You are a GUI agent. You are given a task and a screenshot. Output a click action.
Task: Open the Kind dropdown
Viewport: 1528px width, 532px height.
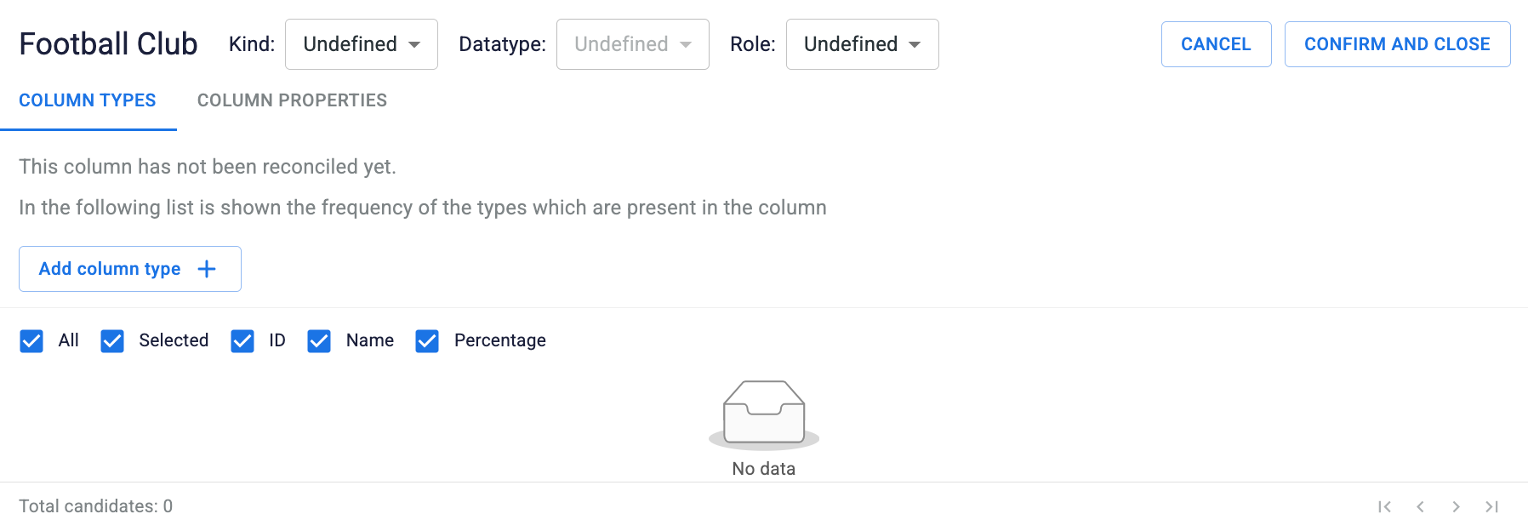click(x=361, y=44)
